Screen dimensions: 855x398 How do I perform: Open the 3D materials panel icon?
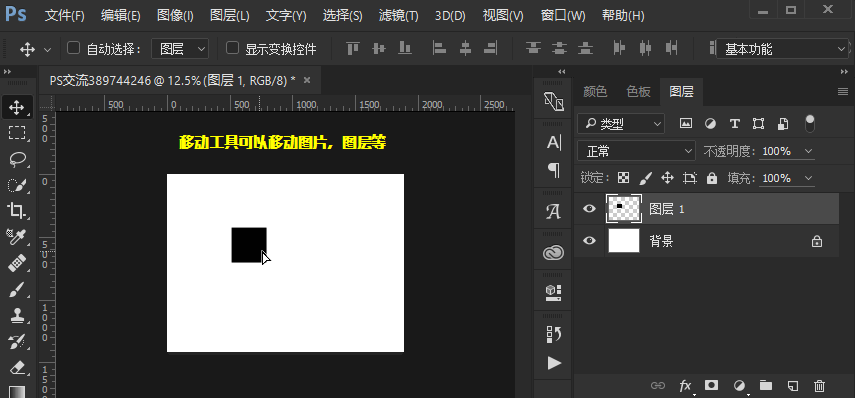(x=554, y=293)
